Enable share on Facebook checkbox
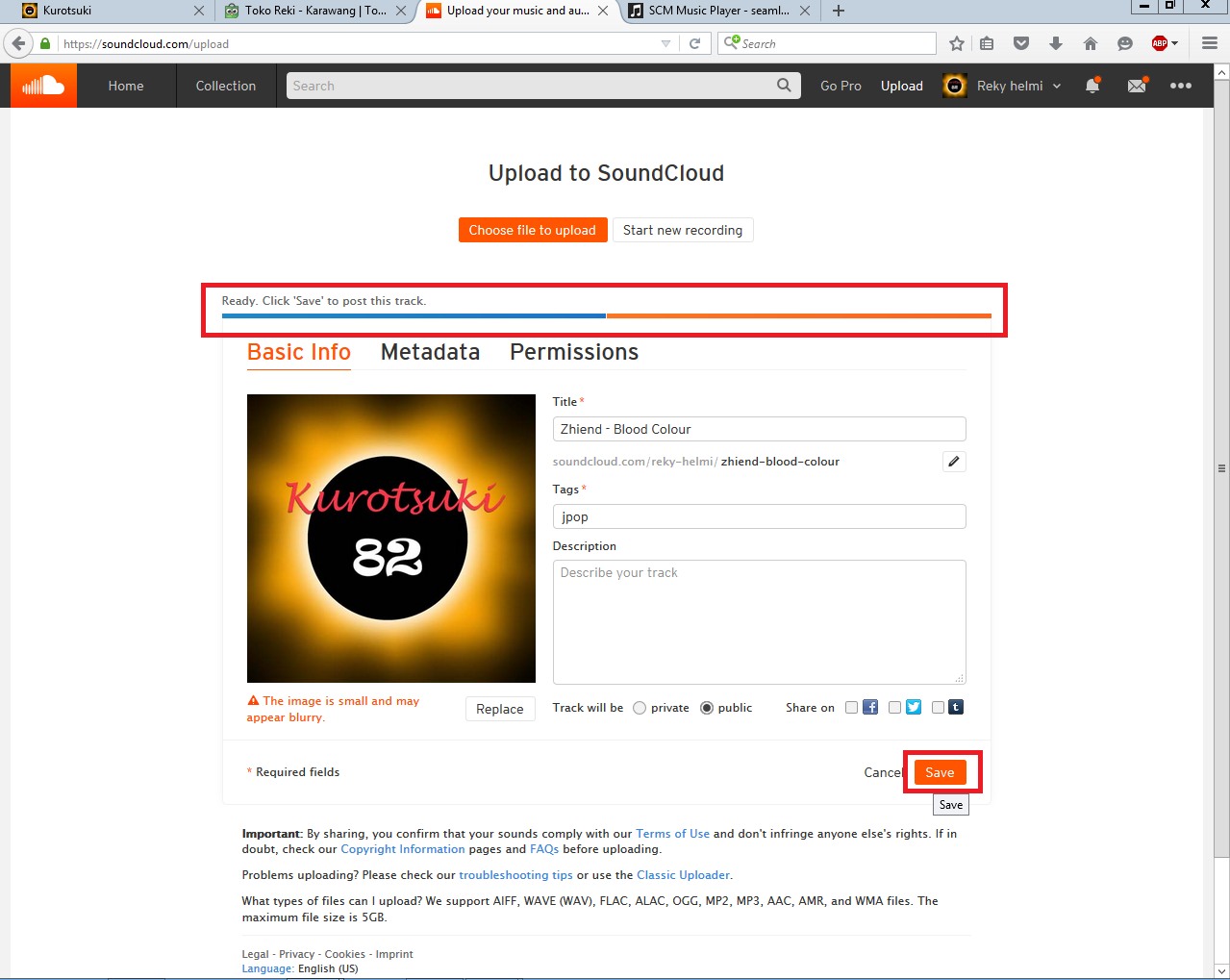The width and height of the screenshot is (1230, 980). 851,708
